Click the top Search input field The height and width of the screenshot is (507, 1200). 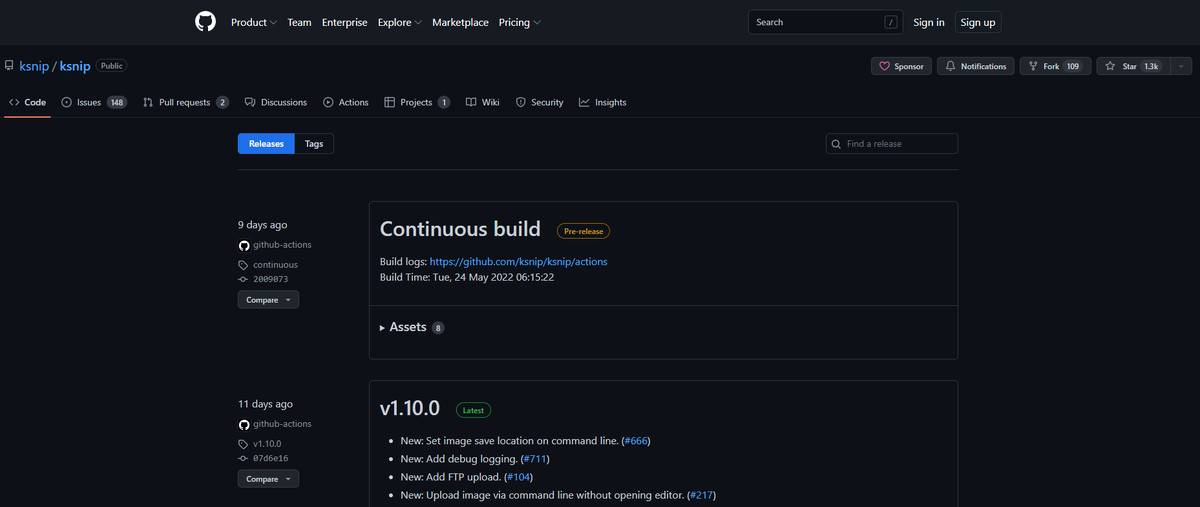pyautogui.click(x=826, y=22)
